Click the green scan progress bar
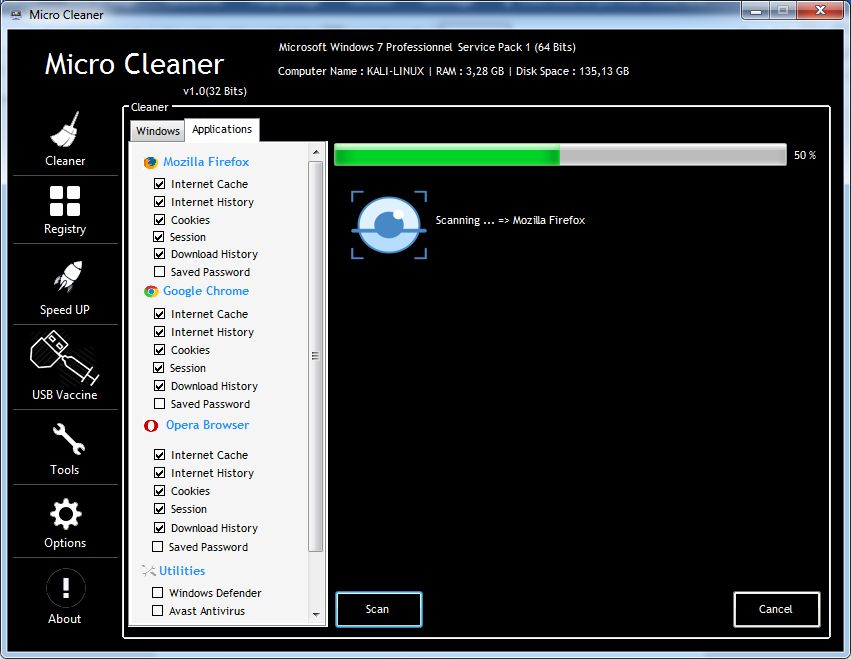This screenshot has height=659, width=851. coord(560,155)
